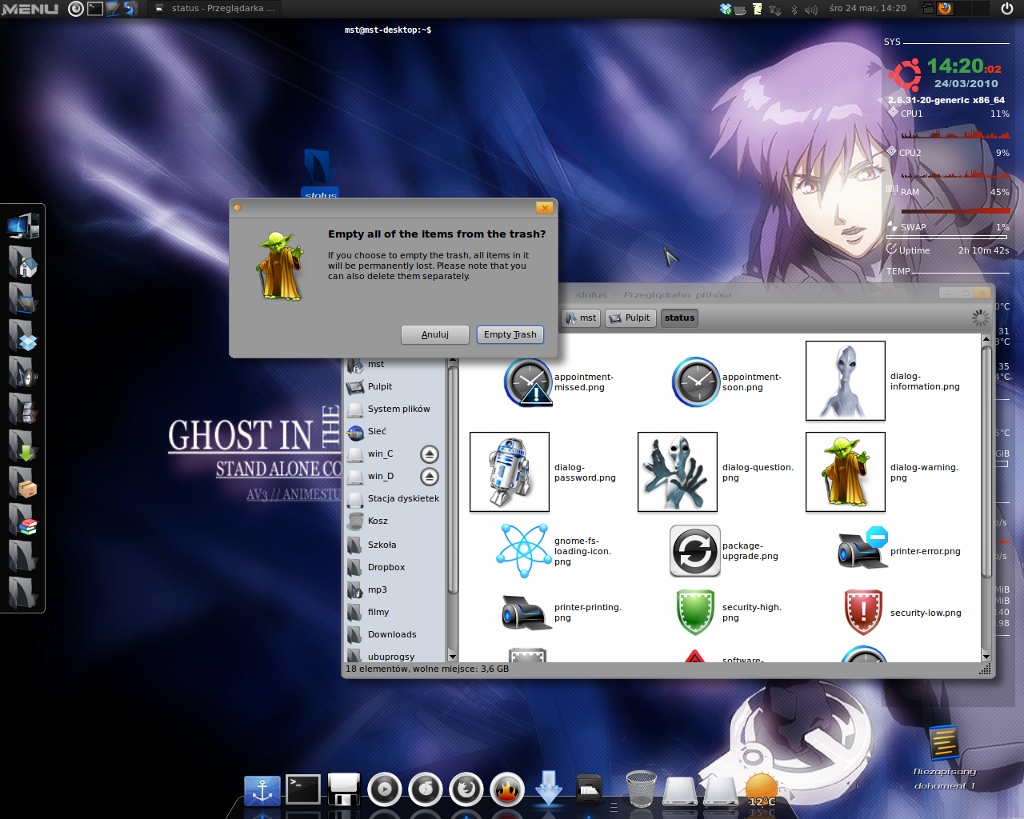This screenshot has height=819, width=1024.
Task: Open floppy disk icon in dock
Action: click(x=344, y=789)
